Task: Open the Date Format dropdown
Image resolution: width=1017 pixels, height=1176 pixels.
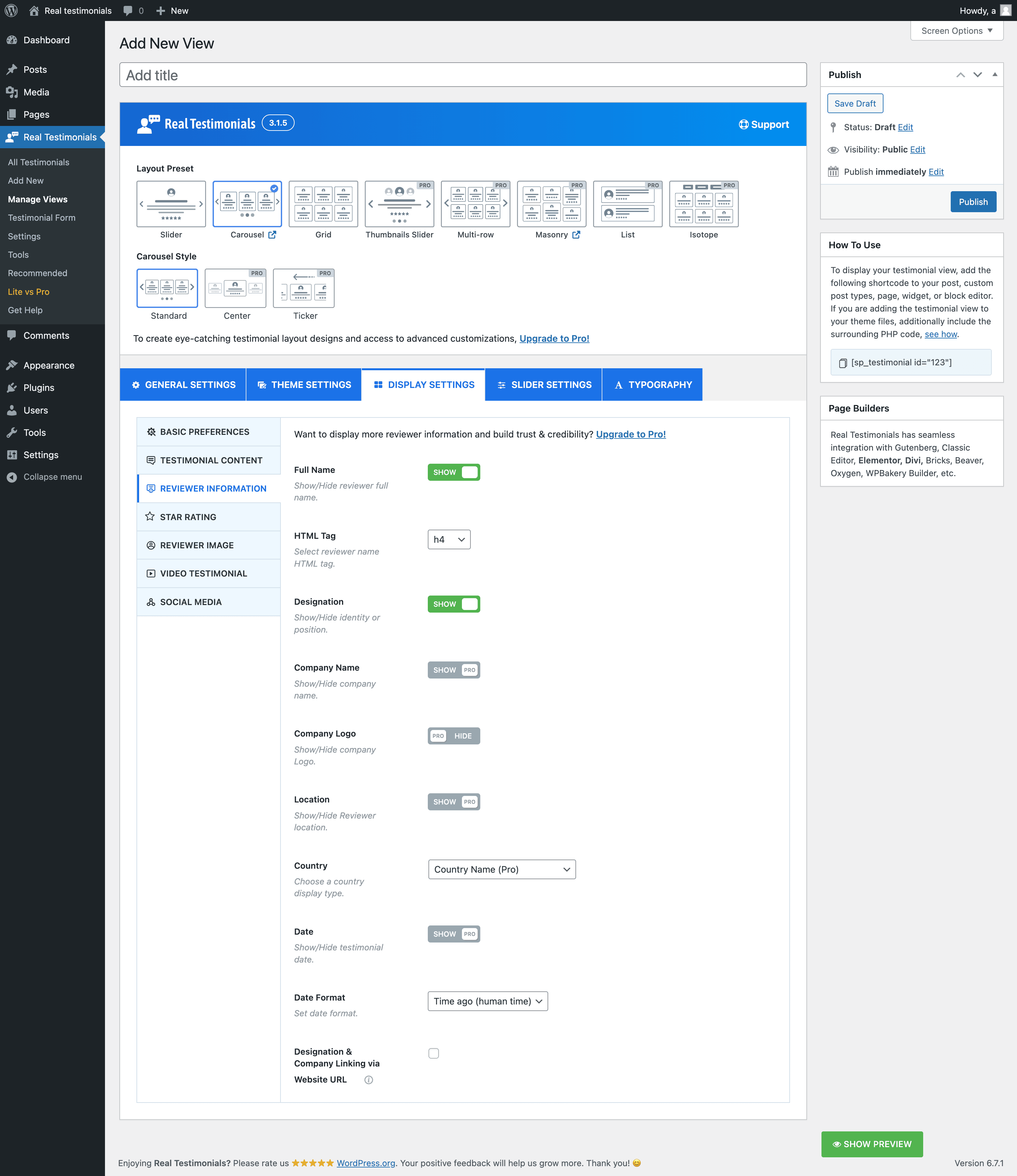Action: tap(488, 1001)
